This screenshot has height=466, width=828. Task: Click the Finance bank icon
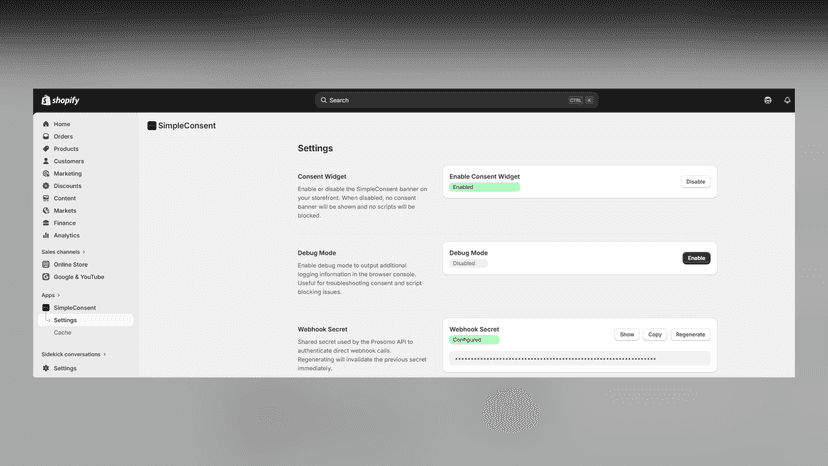coord(46,223)
